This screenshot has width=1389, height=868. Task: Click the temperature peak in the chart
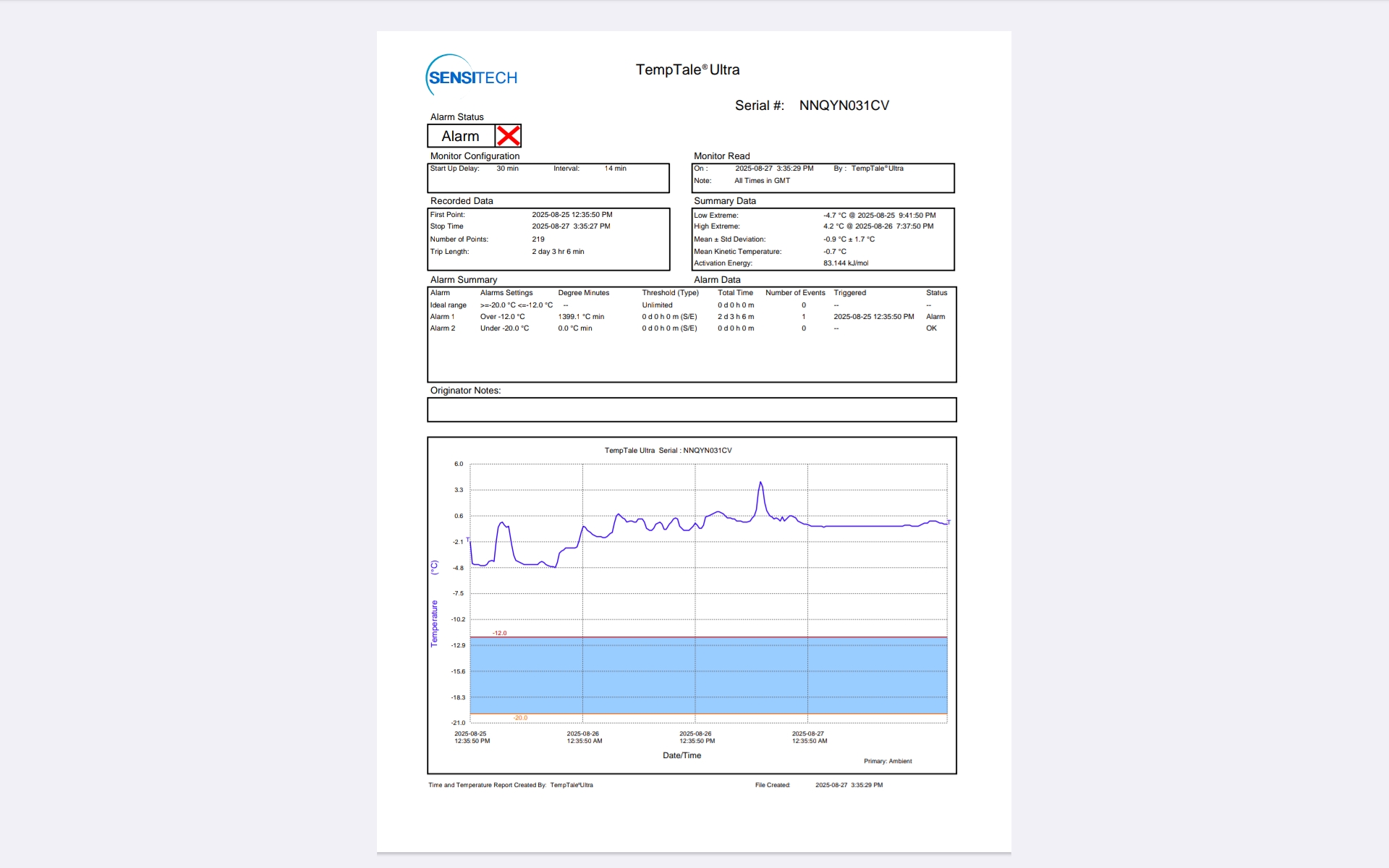click(x=760, y=483)
